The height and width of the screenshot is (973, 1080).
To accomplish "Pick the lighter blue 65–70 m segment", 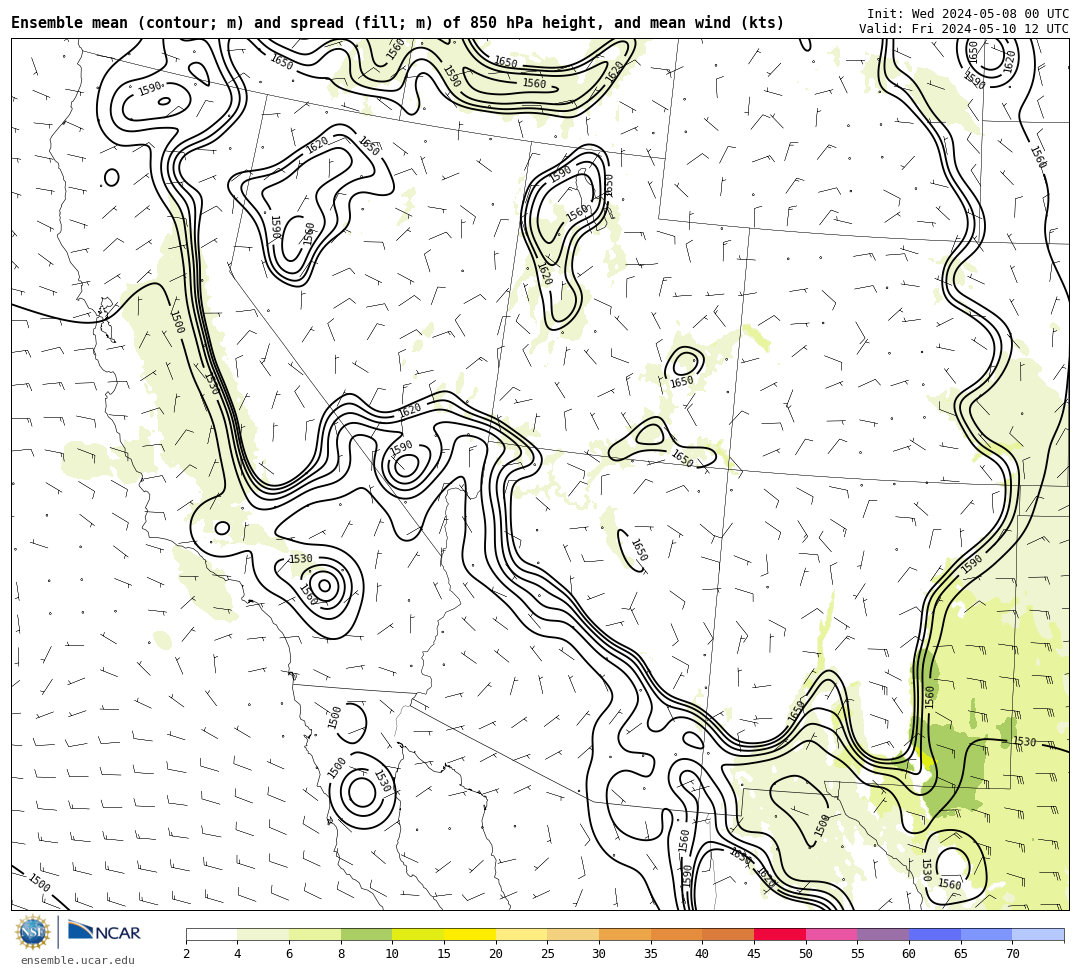I will coord(986,935).
